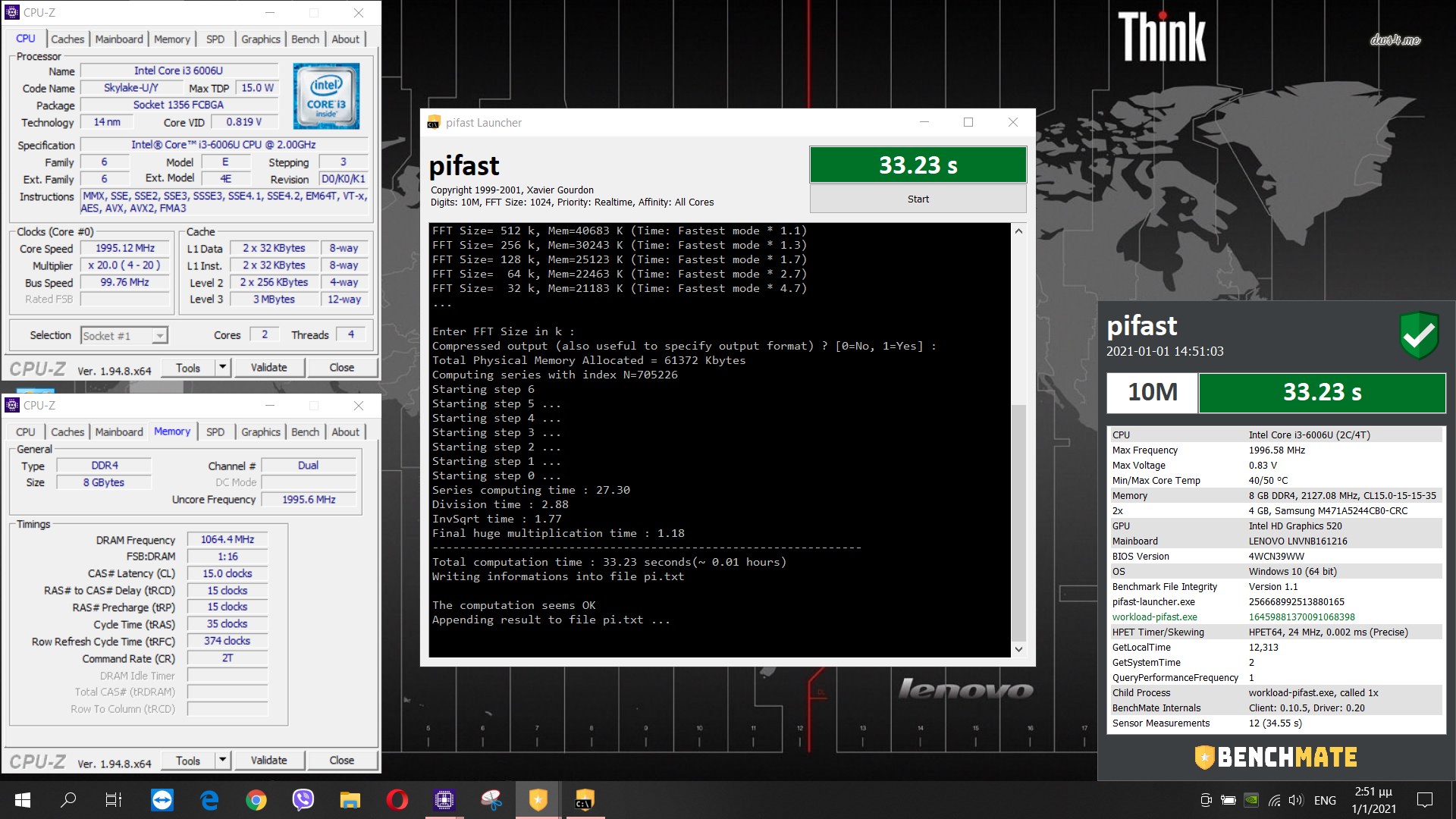Click the Cores count field in CPU-Z
1456x819 pixels.
coord(264,334)
